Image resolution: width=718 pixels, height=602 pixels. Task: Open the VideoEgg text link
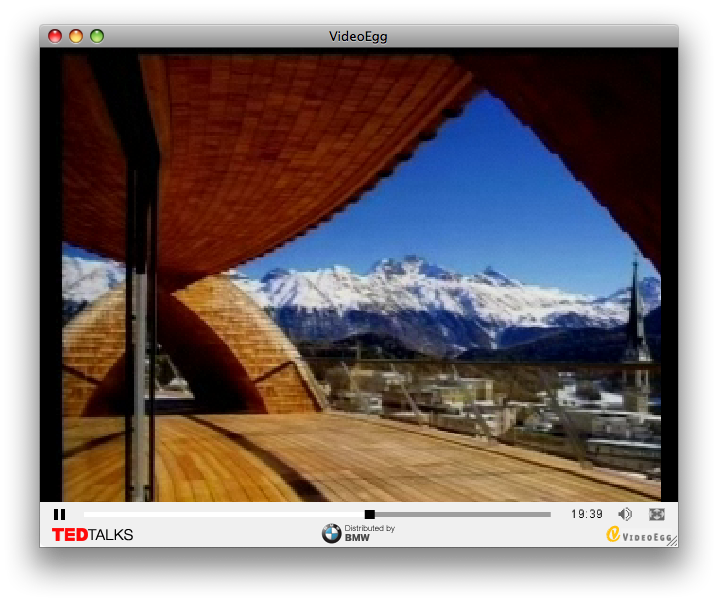(x=647, y=537)
